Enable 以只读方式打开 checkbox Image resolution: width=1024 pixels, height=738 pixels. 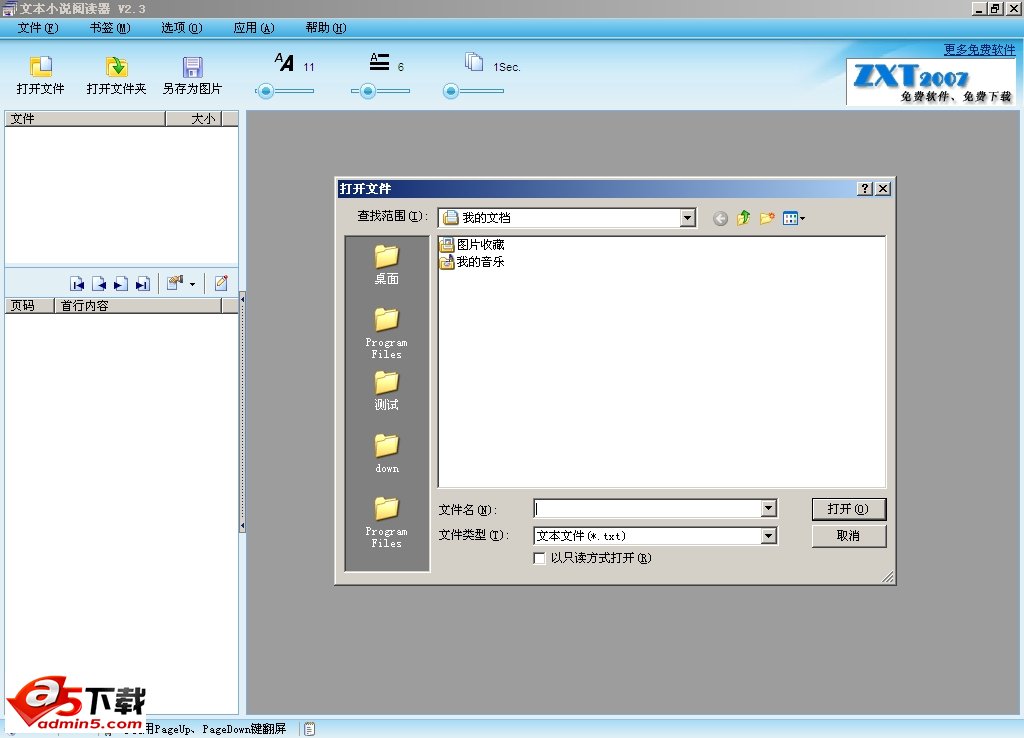pyautogui.click(x=539, y=557)
